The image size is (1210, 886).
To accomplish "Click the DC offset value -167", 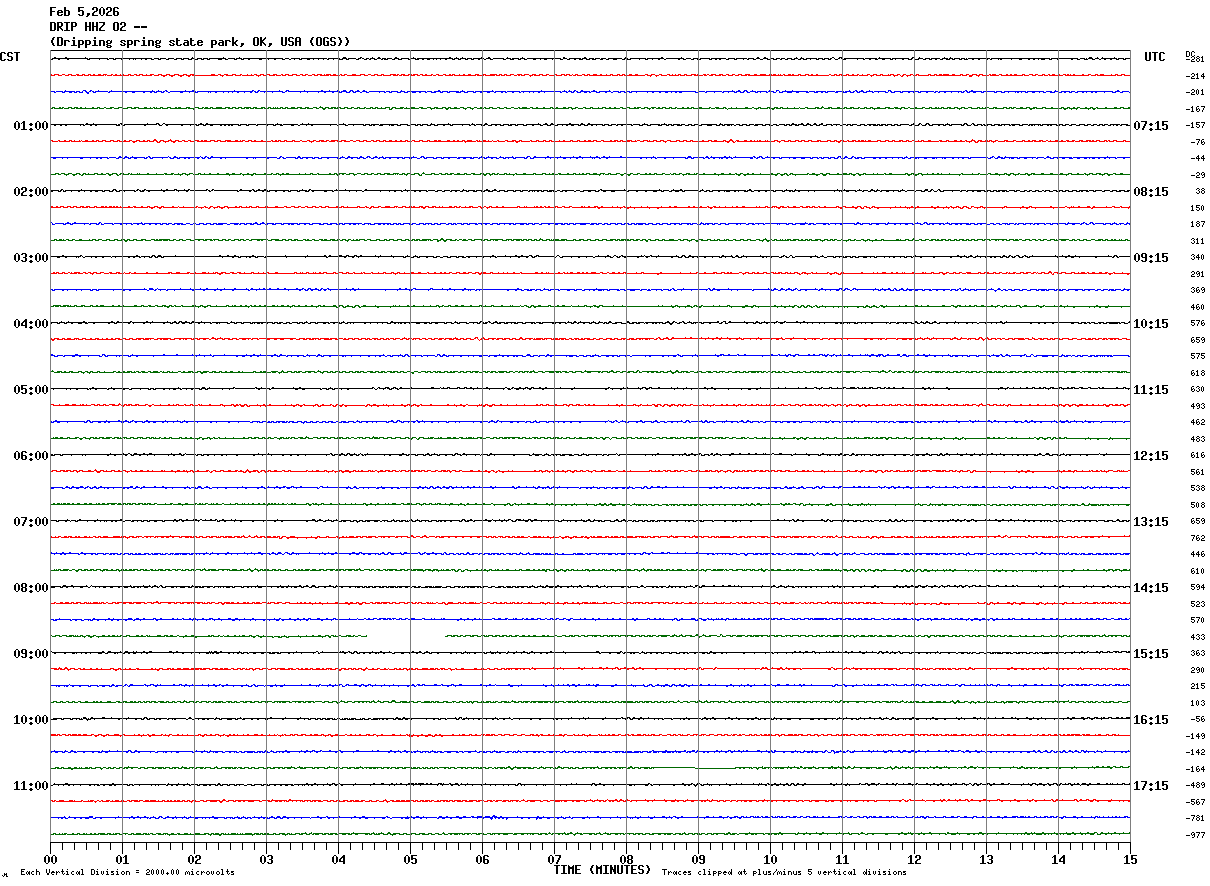I will pos(1195,109).
